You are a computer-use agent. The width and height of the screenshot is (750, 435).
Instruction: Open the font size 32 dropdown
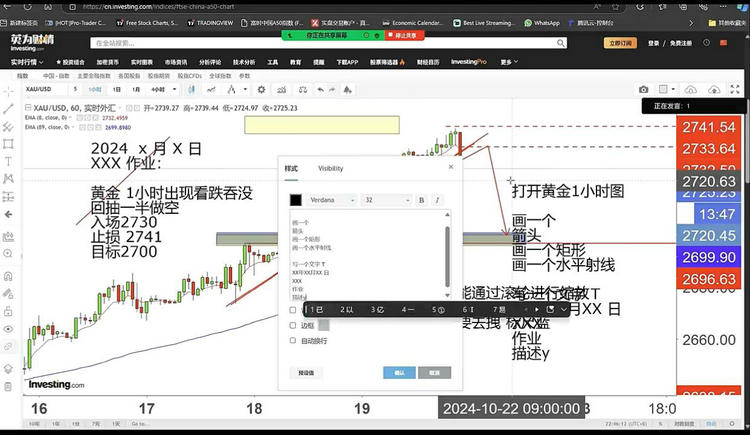pos(386,200)
